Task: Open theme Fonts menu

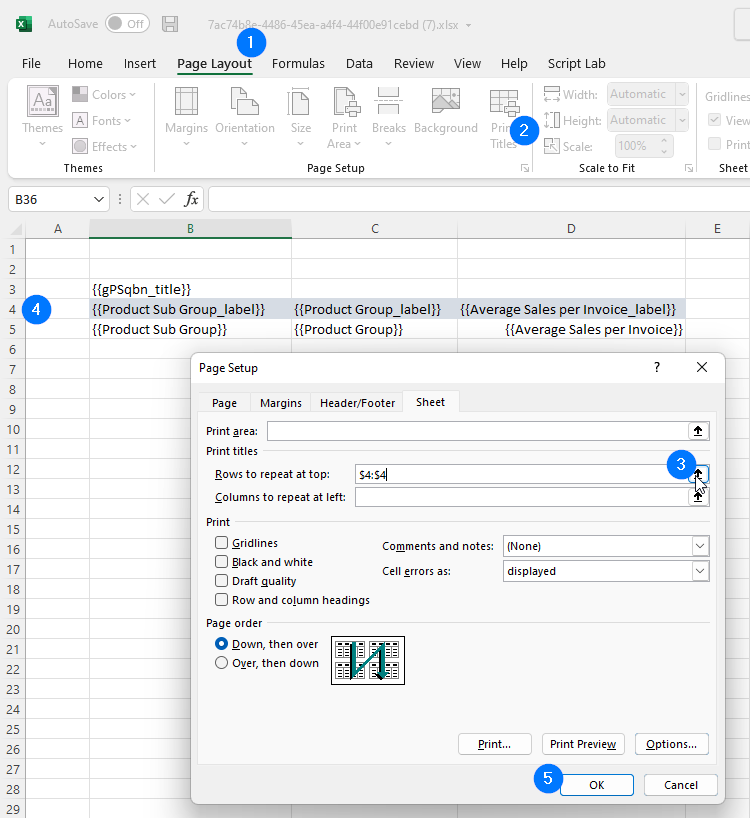Action: pos(101,121)
